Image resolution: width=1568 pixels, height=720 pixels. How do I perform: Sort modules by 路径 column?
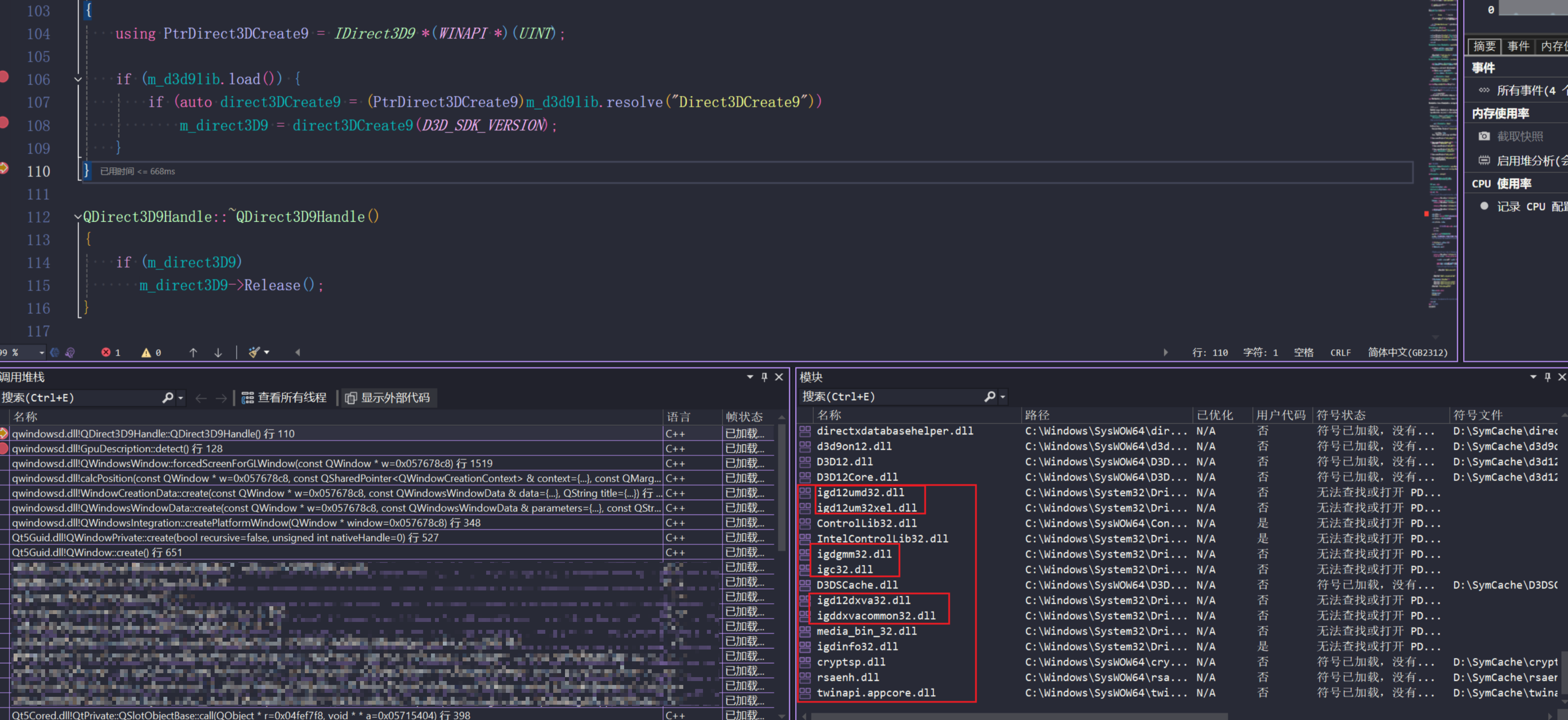pyautogui.click(x=1107, y=415)
